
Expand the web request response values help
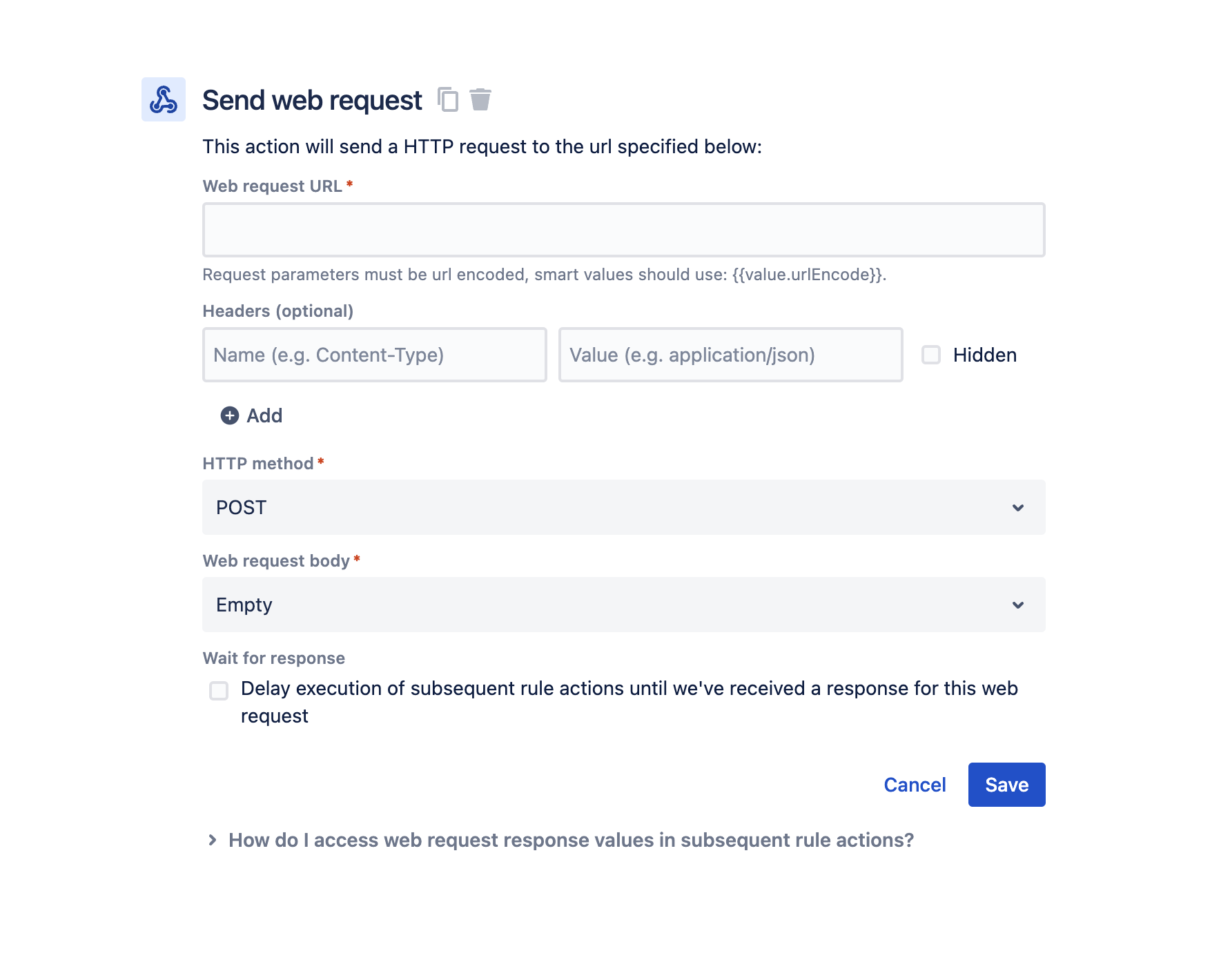pyautogui.click(x=571, y=840)
